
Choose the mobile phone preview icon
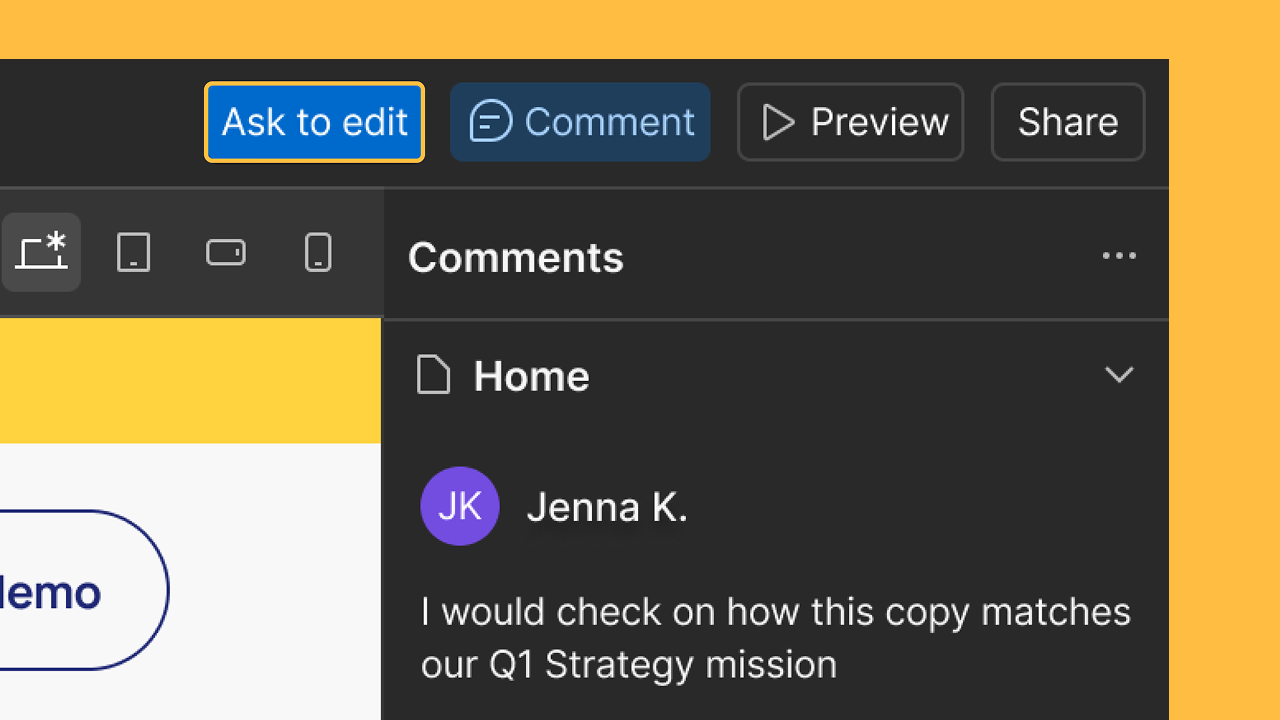(x=318, y=253)
